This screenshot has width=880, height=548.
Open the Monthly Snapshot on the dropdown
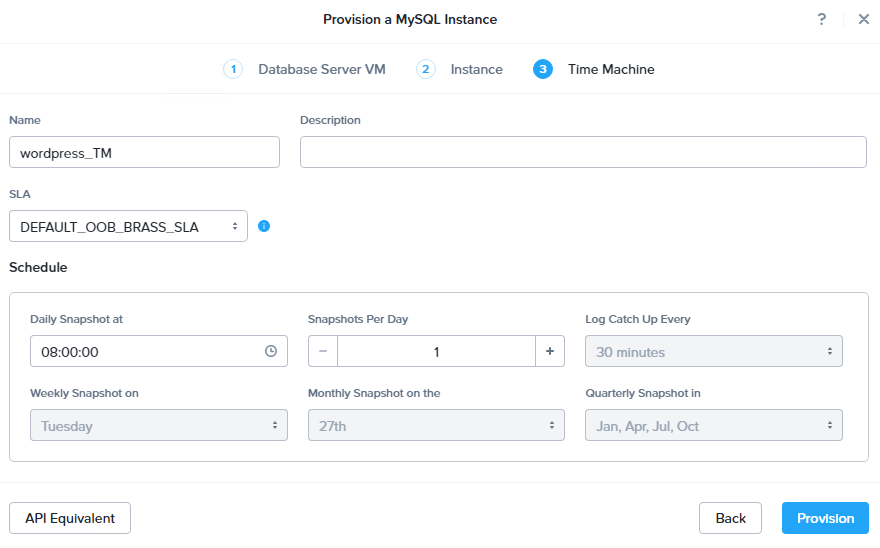coord(436,426)
